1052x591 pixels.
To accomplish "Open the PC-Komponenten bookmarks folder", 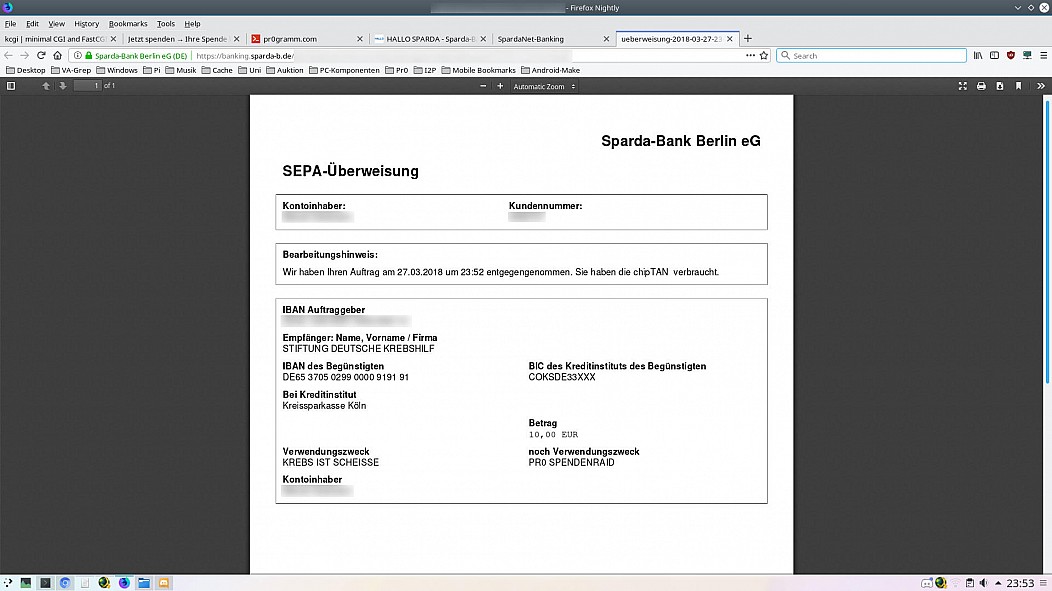I will pyautogui.click(x=344, y=70).
